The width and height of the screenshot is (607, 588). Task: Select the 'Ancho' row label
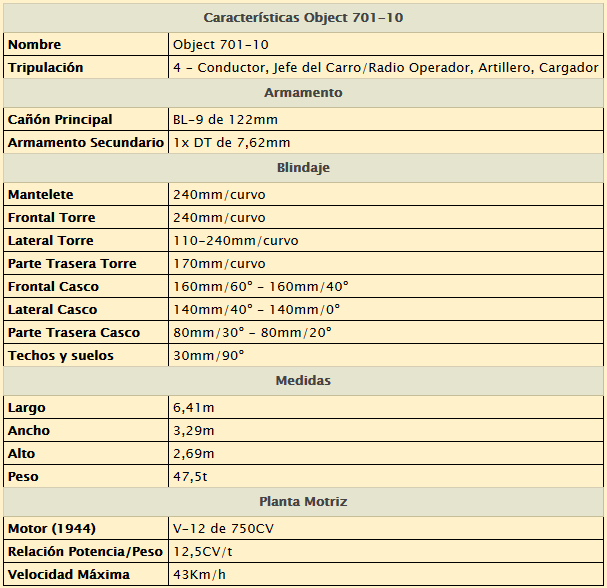click(x=29, y=430)
